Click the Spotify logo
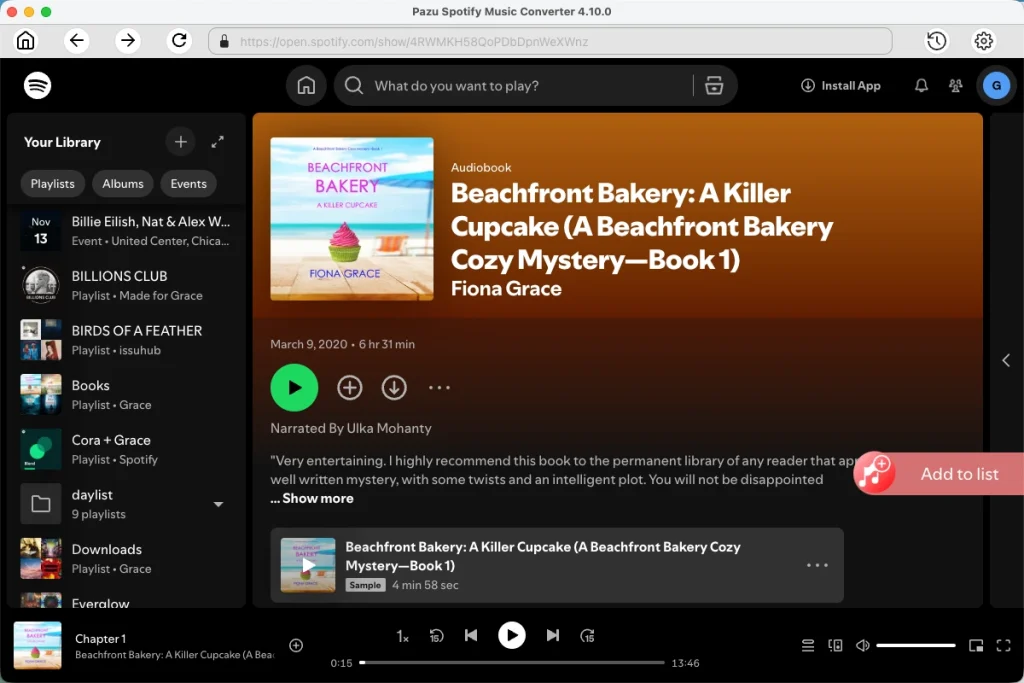This screenshot has height=683, width=1024. click(x=37, y=86)
